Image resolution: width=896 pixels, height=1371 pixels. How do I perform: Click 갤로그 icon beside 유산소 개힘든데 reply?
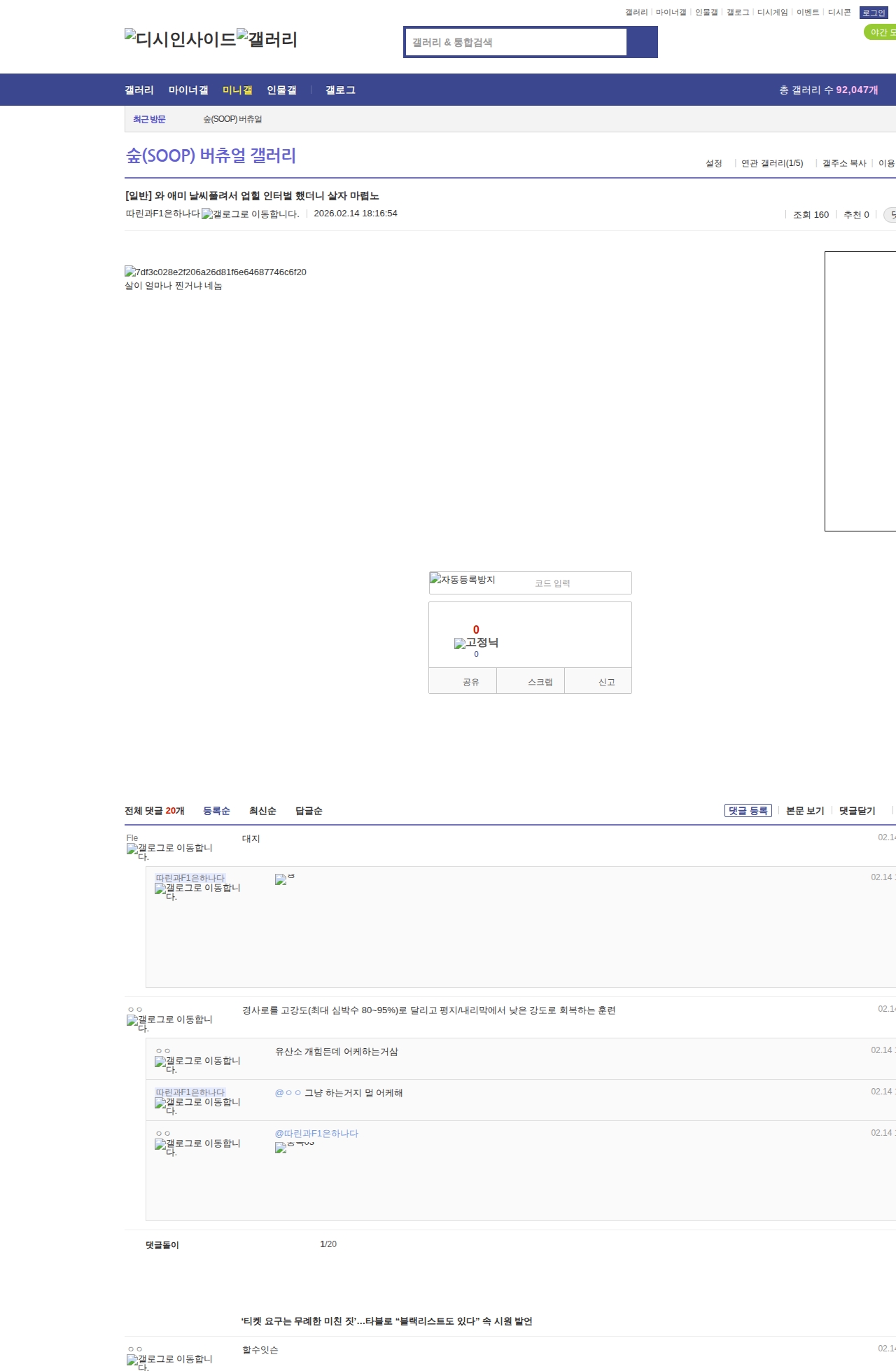coord(197,1064)
